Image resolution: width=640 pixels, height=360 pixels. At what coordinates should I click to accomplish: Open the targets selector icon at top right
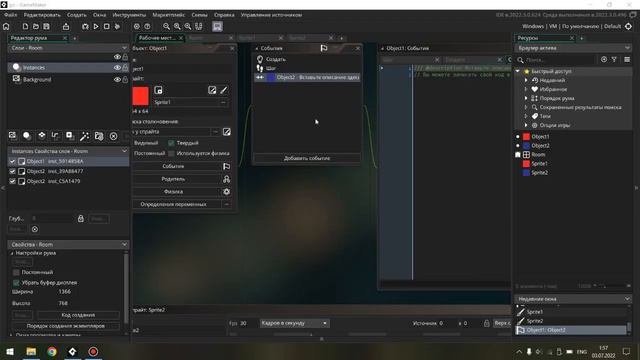(x=629, y=27)
